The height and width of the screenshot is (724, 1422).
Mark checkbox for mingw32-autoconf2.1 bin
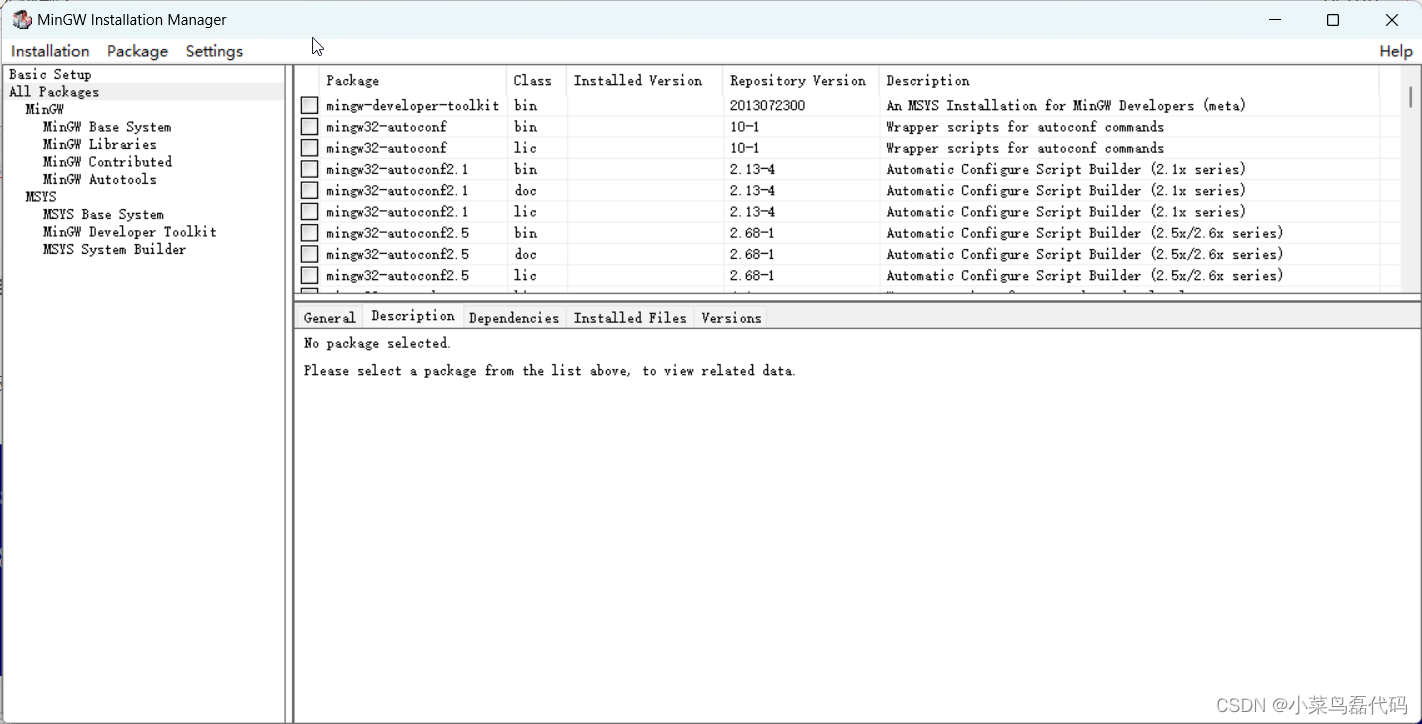coord(309,169)
